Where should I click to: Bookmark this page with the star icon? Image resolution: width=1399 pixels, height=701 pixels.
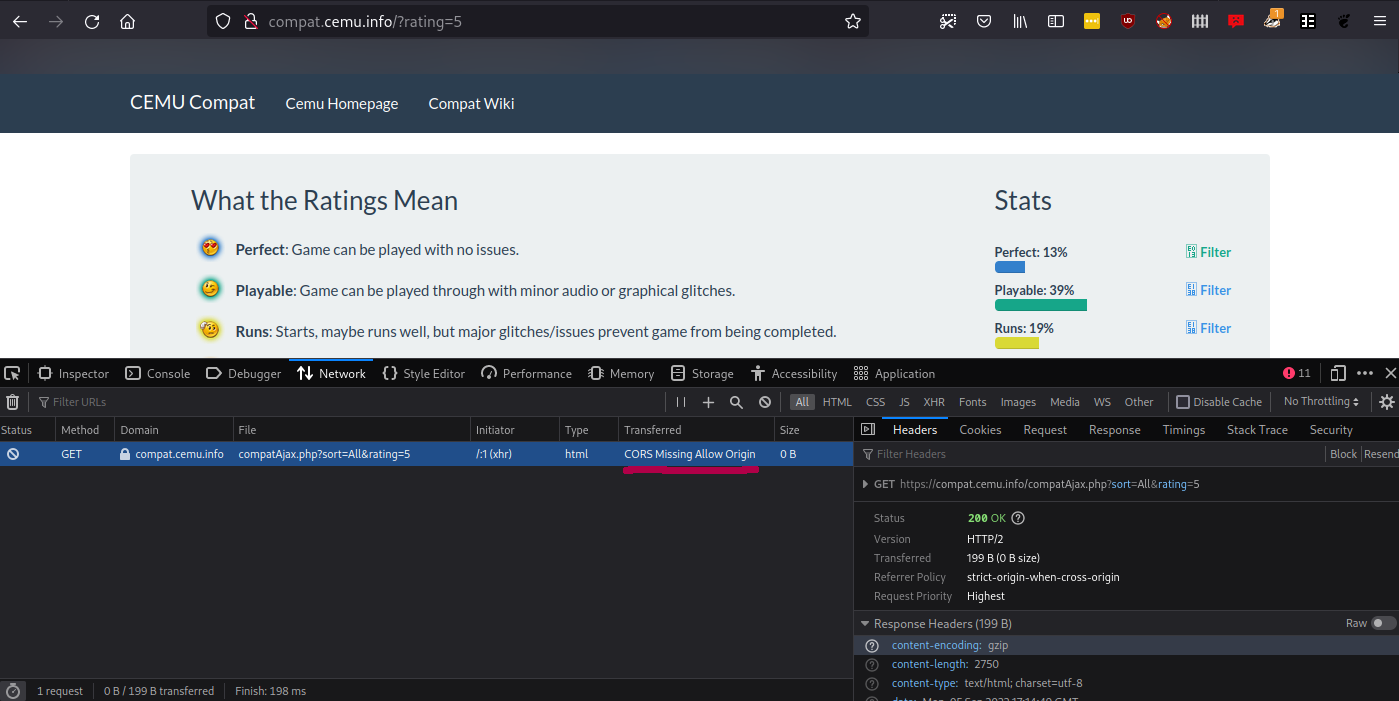[x=852, y=21]
